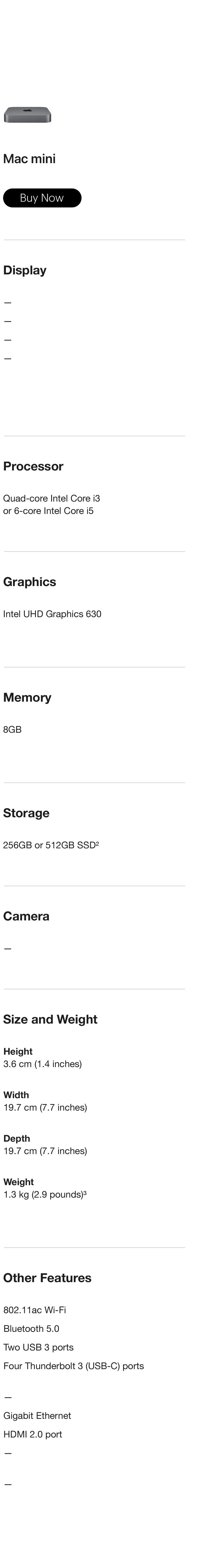Click the Memory section heading
204x1568 pixels.
[27, 698]
